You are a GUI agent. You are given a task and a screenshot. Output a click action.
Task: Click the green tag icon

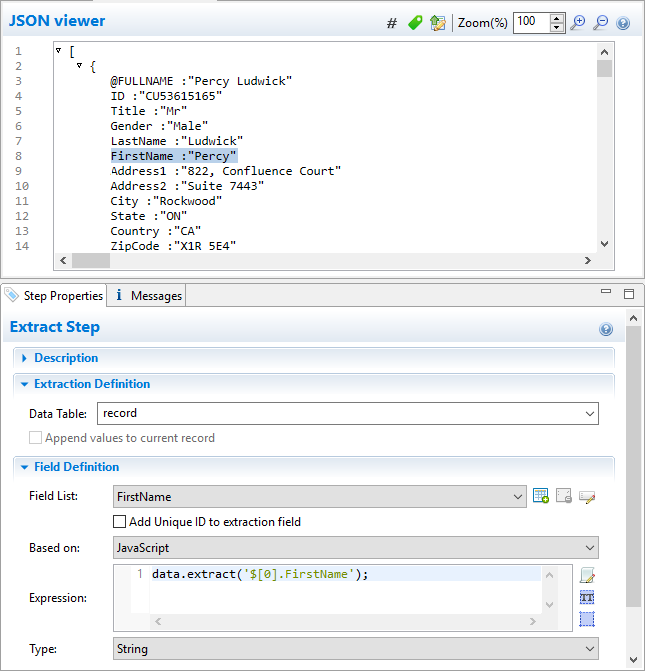point(415,23)
